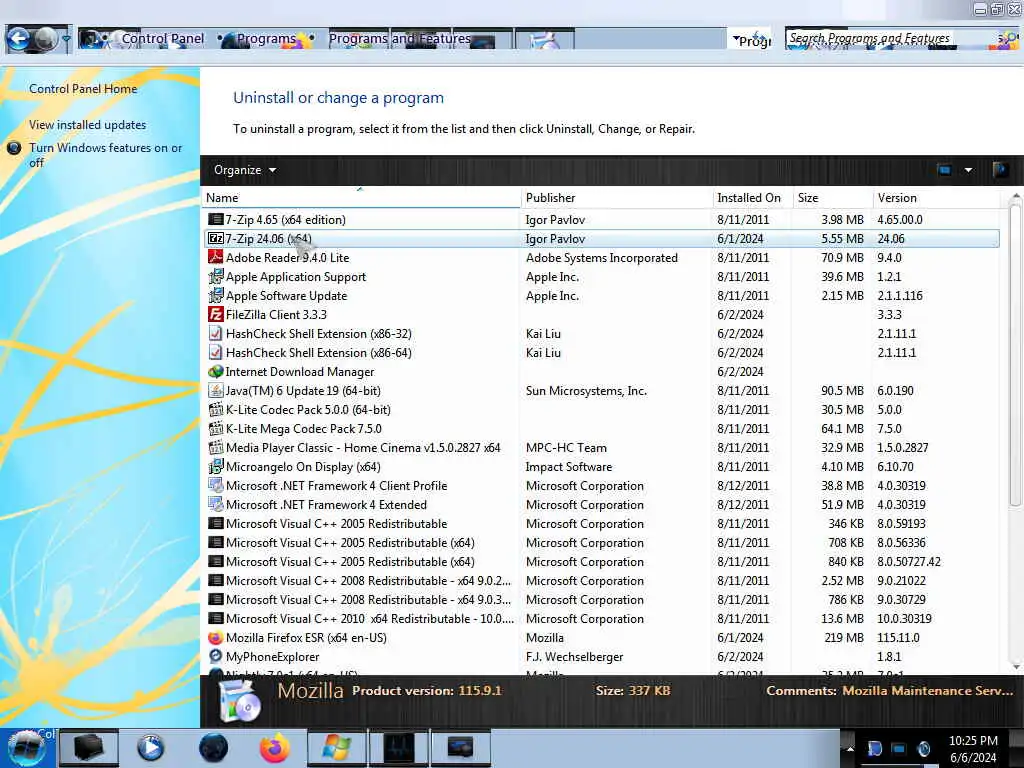Sort programs by the Size column header
The image size is (1024, 768).
pyautogui.click(x=832, y=197)
